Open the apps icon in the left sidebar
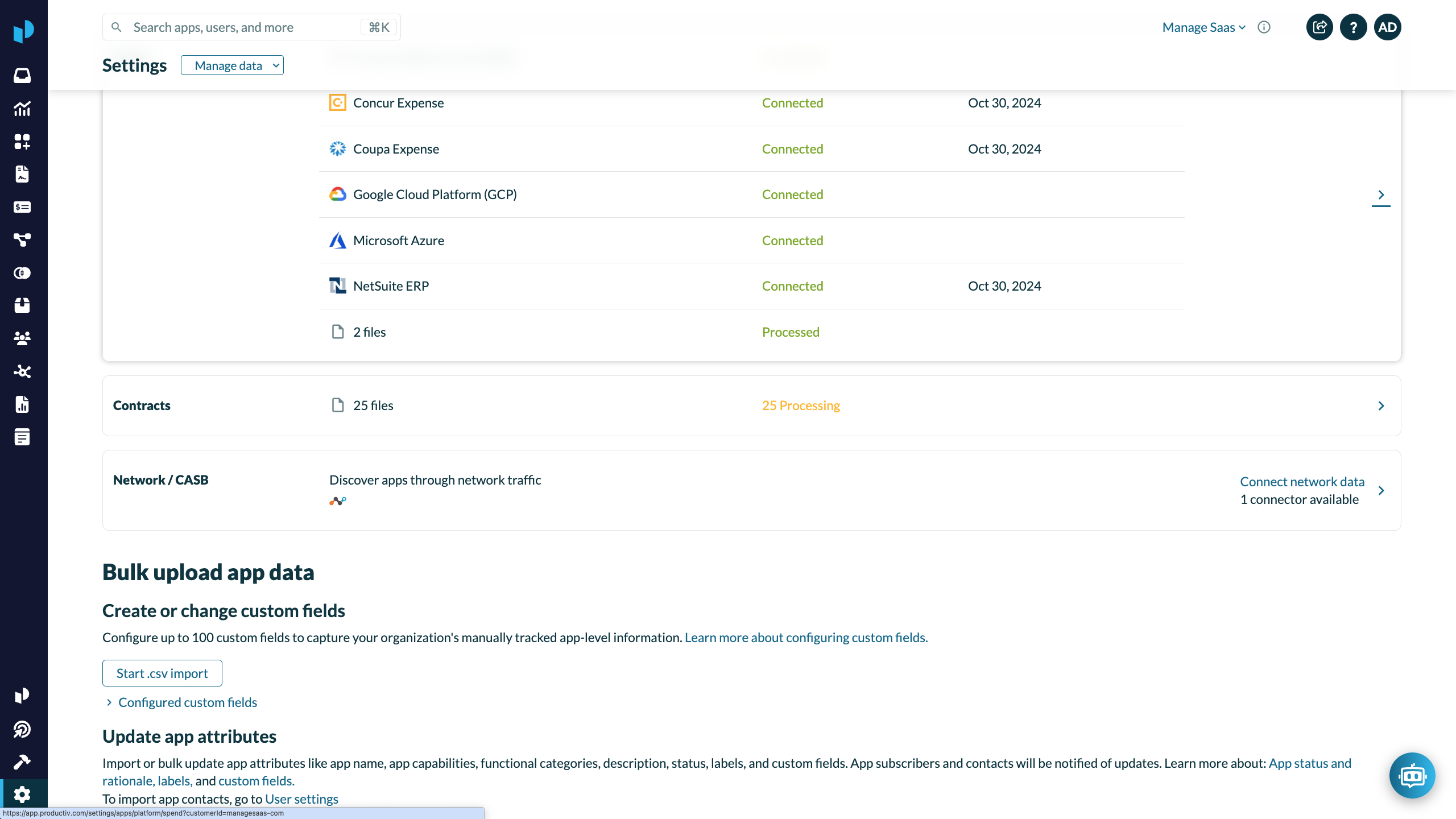 tap(22, 142)
